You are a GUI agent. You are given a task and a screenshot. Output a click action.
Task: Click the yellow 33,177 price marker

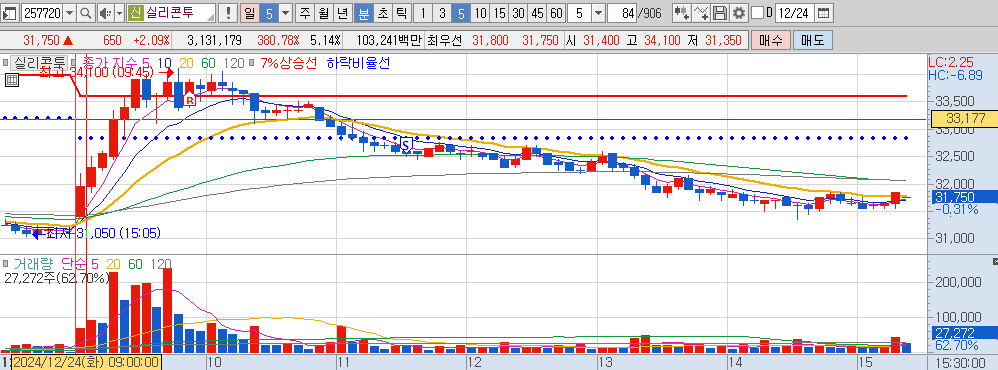(965, 118)
